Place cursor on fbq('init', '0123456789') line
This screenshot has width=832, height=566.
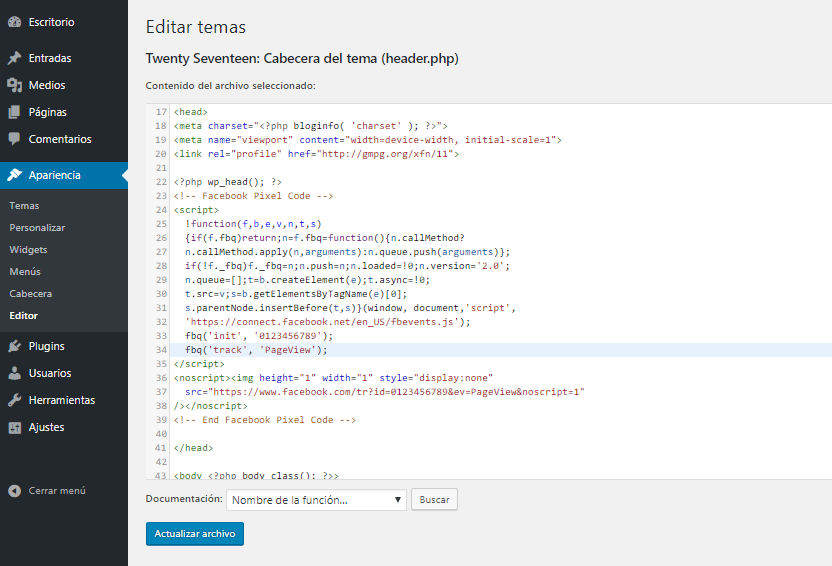pyautogui.click(x=259, y=336)
